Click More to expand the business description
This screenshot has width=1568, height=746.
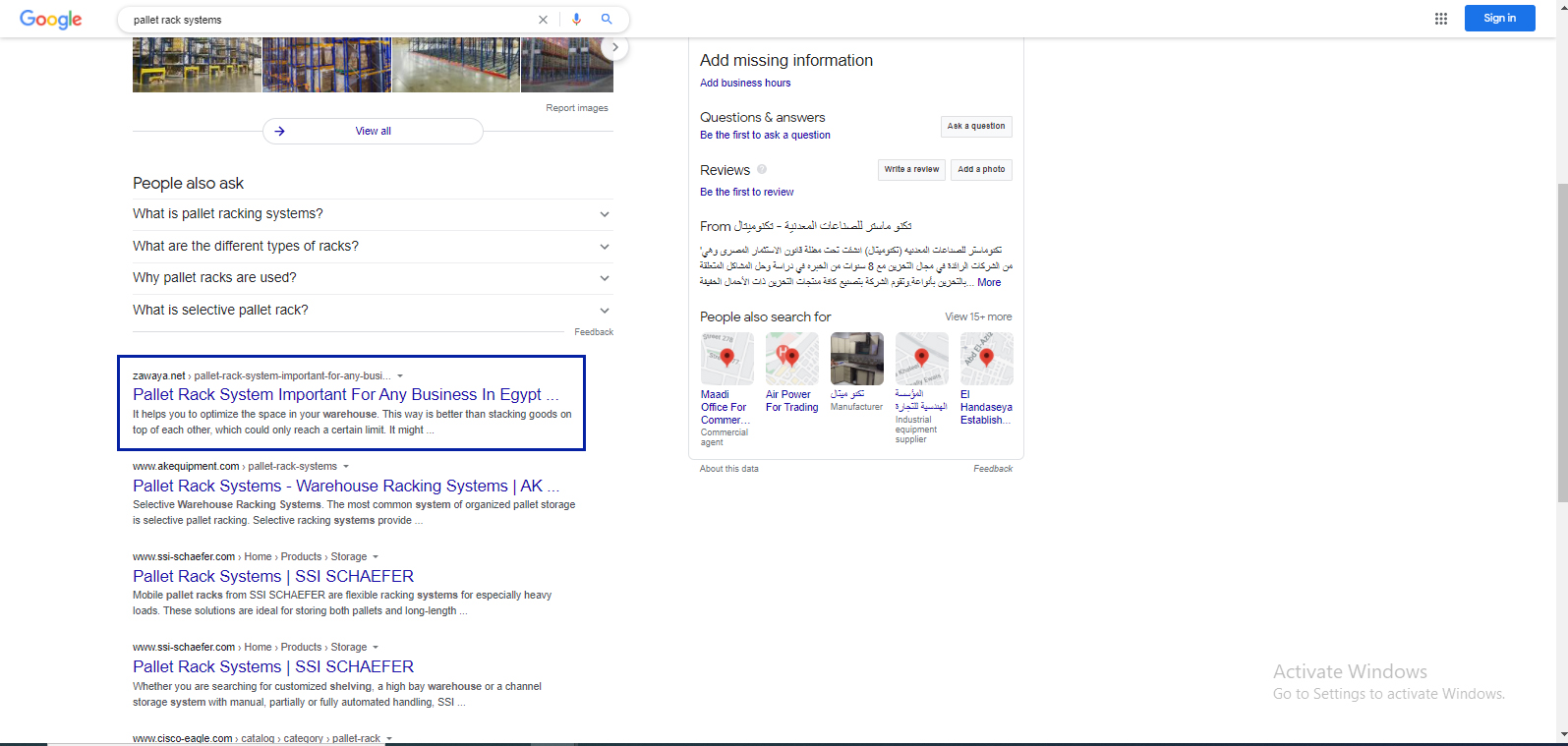pyautogui.click(x=989, y=283)
